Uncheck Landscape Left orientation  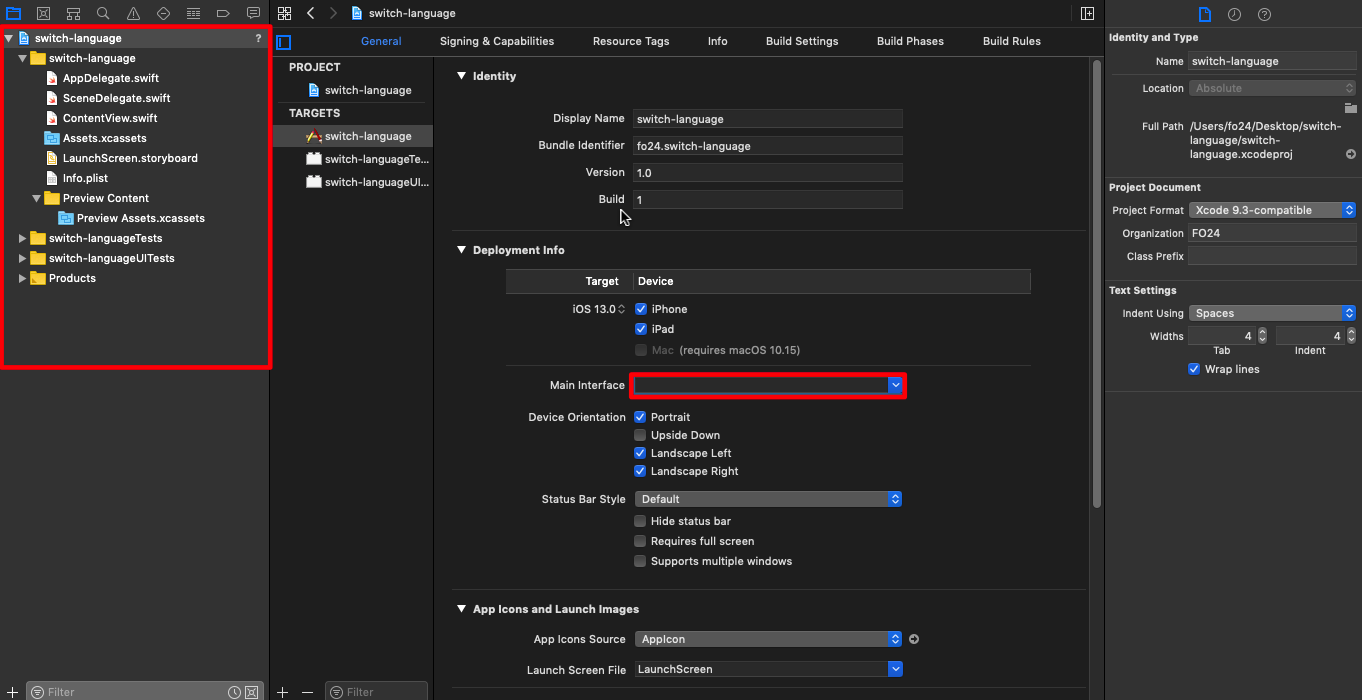(x=640, y=453)
